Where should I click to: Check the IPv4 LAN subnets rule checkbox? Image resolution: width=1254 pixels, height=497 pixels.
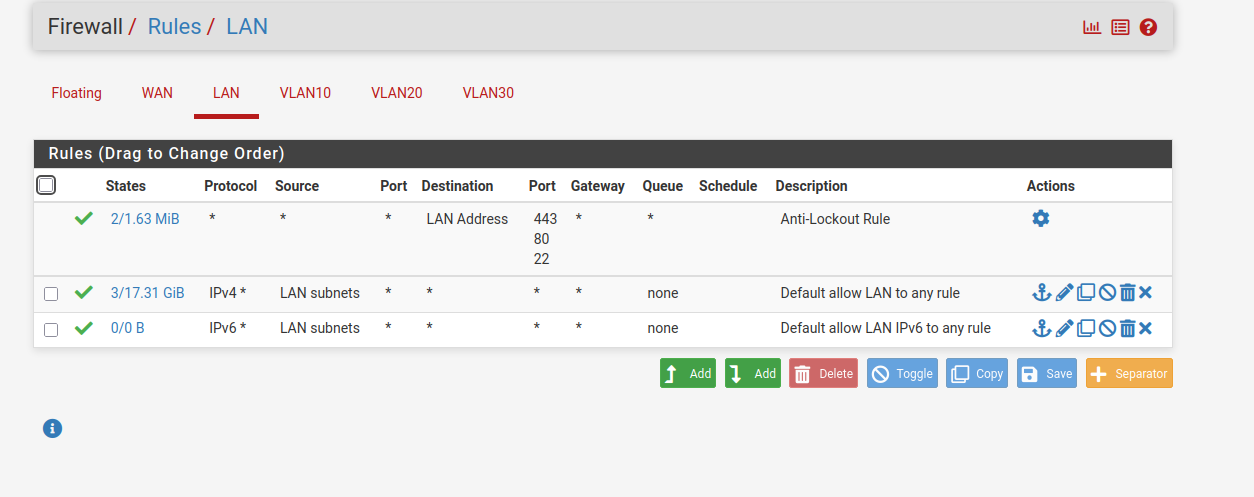(51, 294)
